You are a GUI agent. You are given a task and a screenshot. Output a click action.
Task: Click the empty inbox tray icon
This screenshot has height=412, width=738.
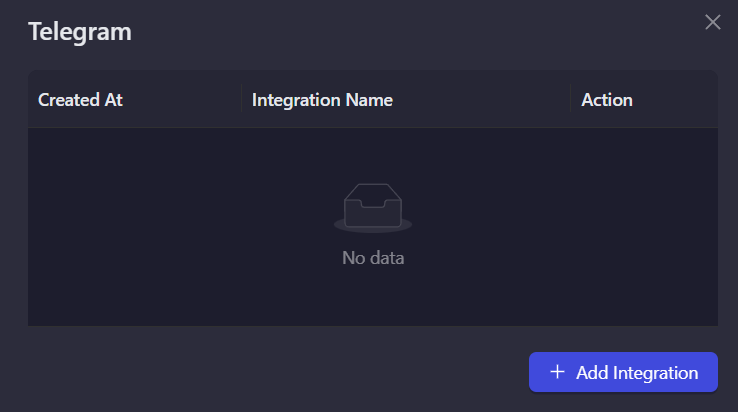(x=373, y=208)
